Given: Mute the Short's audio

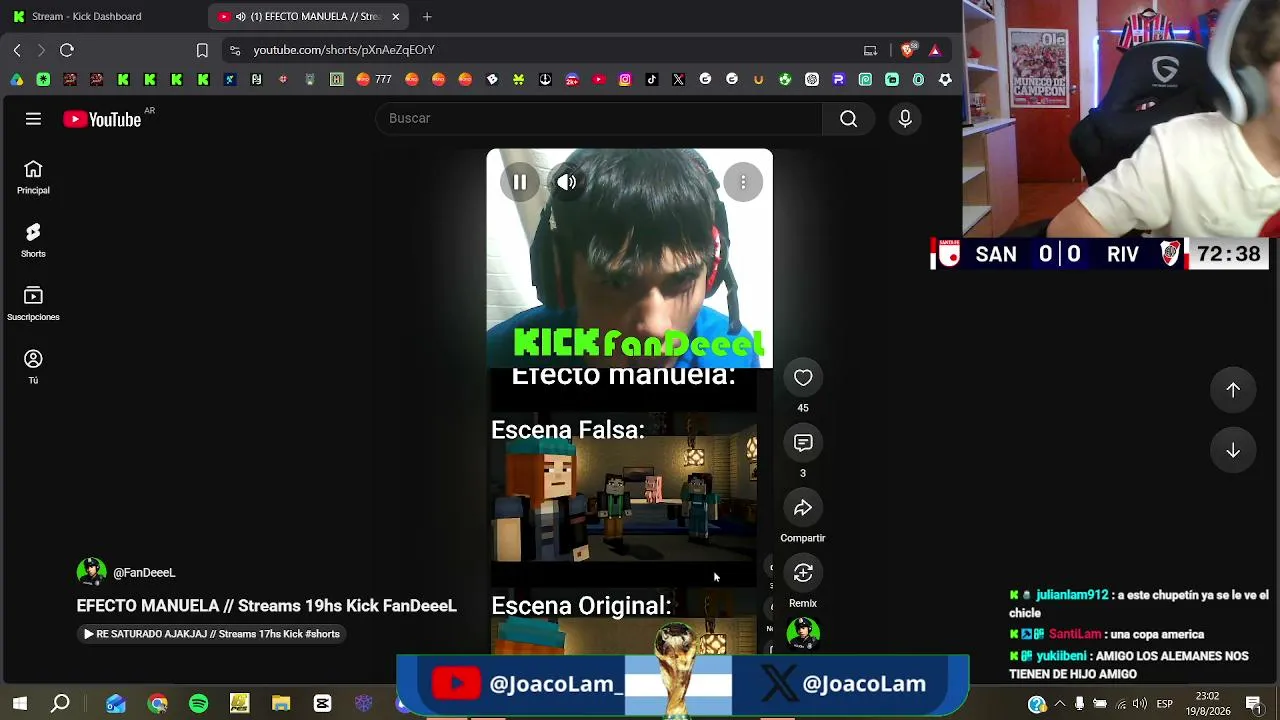Looking at the screenshot, I should point(567,182).
